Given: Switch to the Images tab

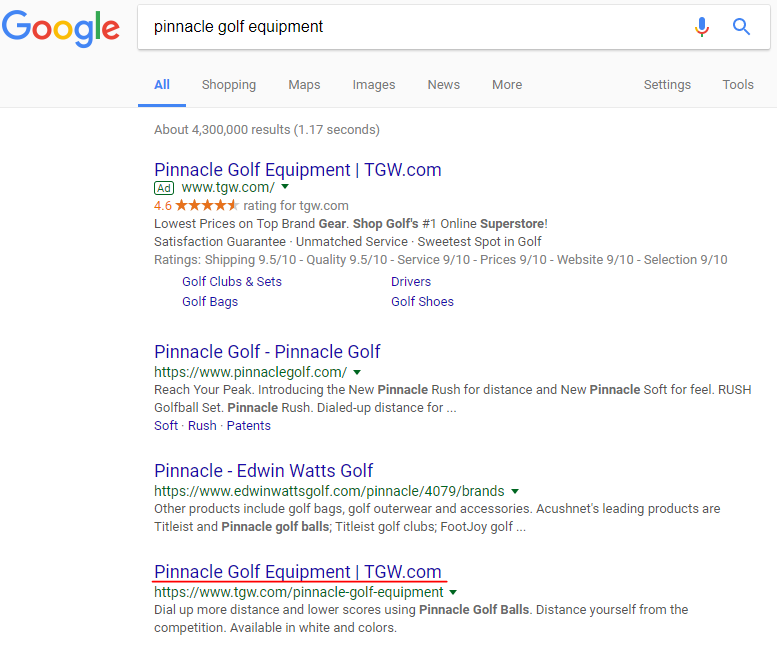Looking at the screenshot, I should [x=374, y=85].
